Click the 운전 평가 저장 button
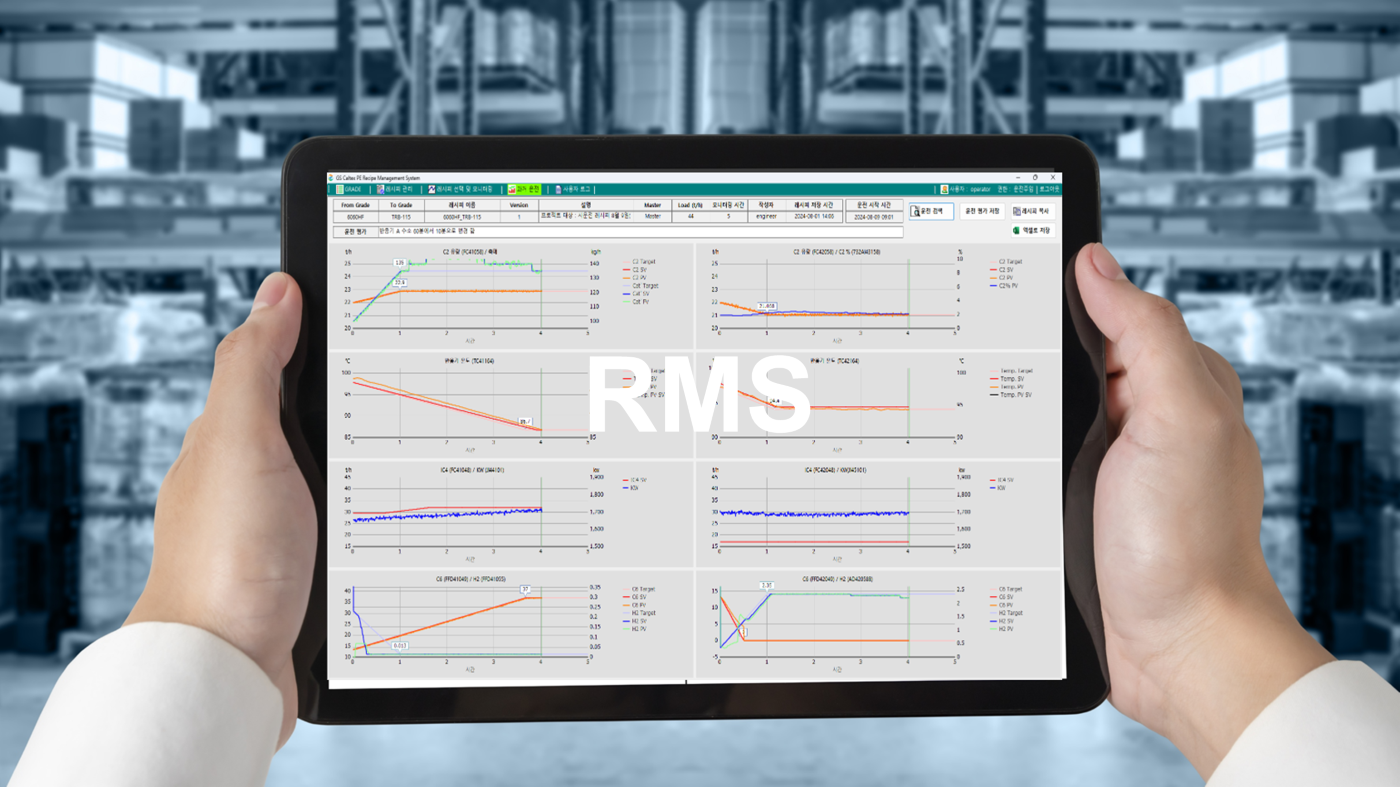The width and height of the screenshot is (1400, 787). click(x=981, y=212)
